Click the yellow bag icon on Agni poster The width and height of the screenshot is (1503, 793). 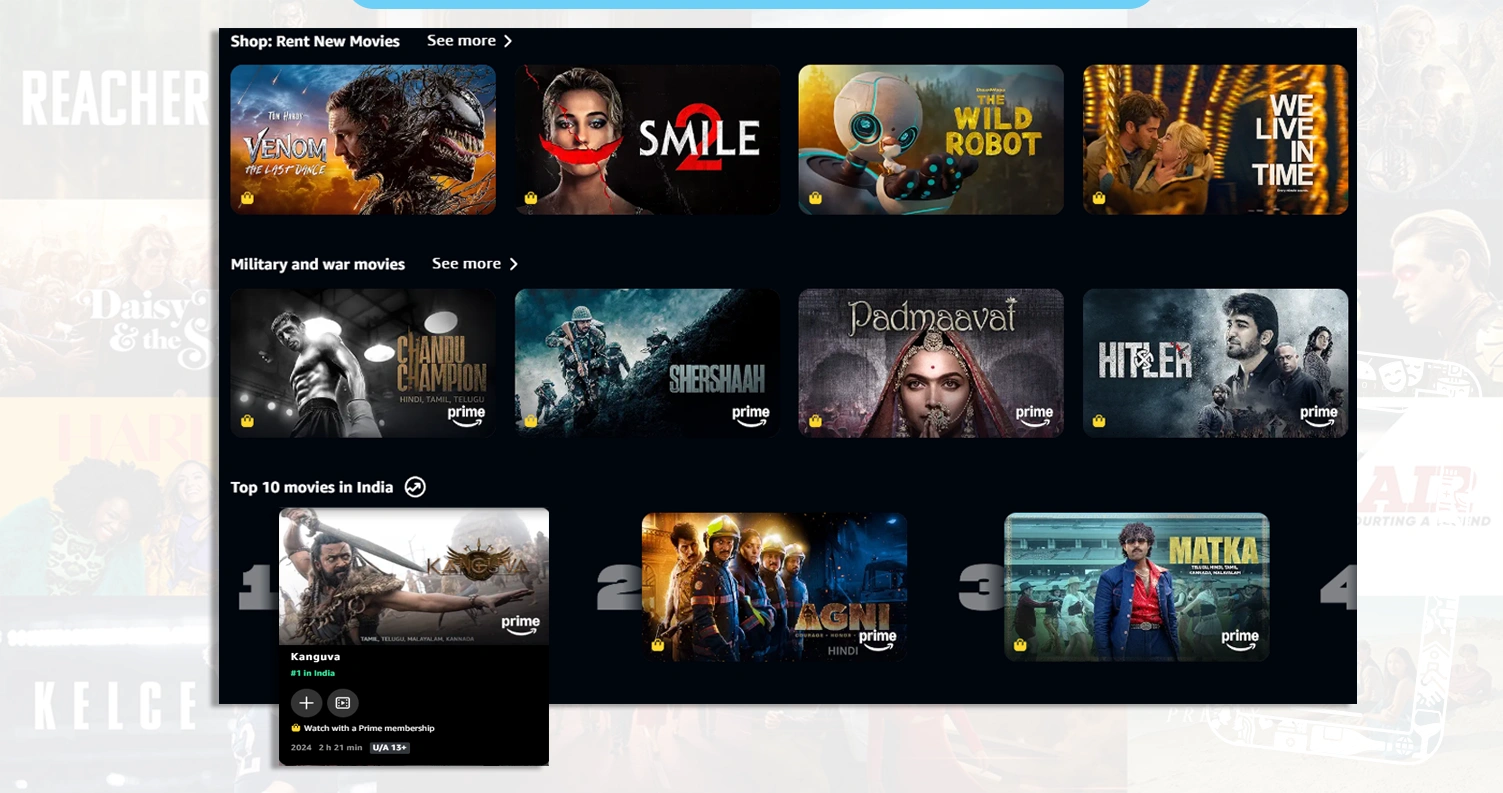point(658,646)
